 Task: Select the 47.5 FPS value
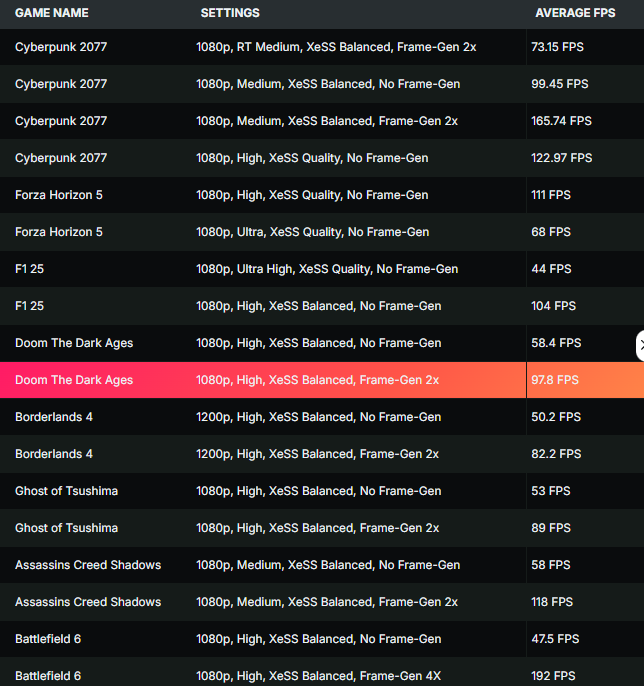coord(555,639)
